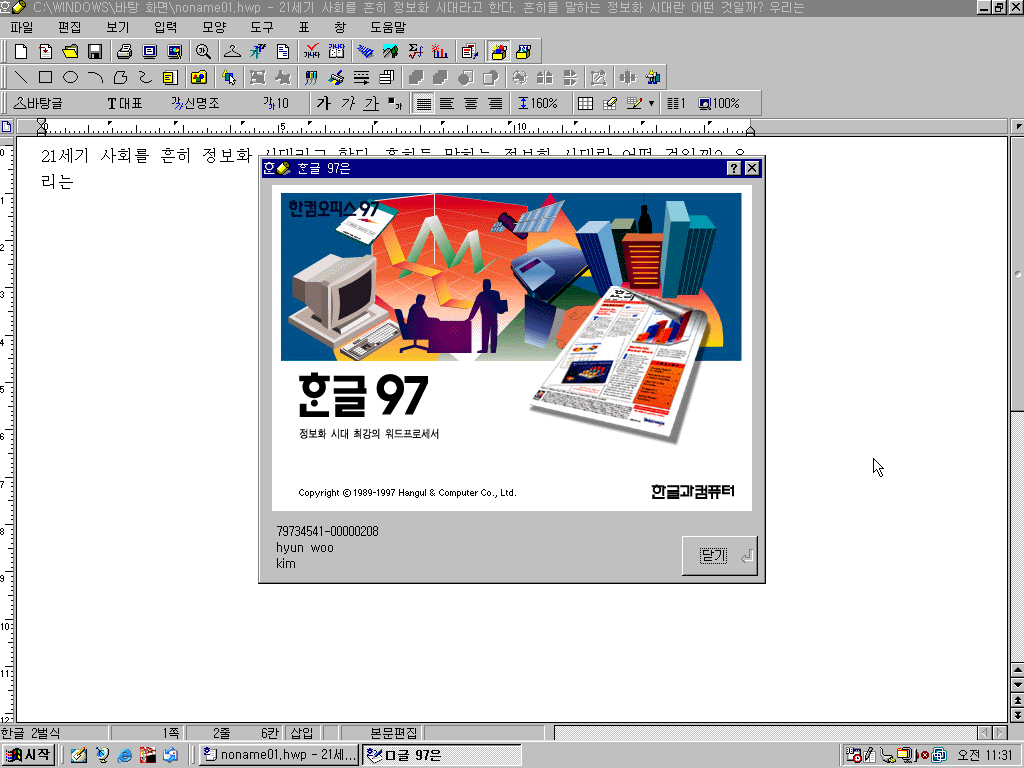Open the 모양 menu
Screen dimensions: 1024x768
coord(214,27)
